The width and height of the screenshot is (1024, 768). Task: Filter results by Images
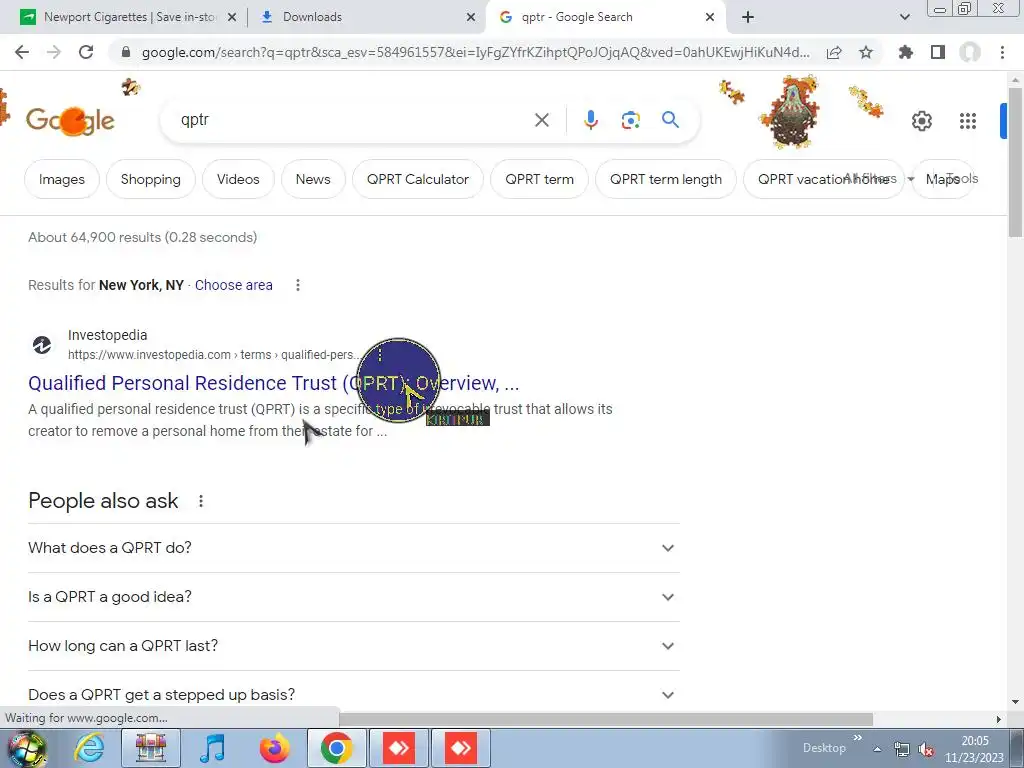(x=61, y=179)
